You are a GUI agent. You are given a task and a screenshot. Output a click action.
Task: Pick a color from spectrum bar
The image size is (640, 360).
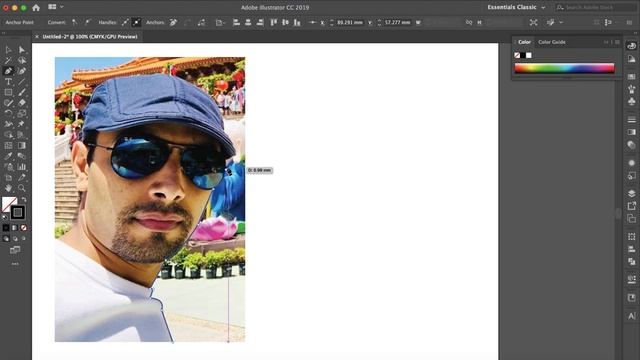pyautogui.click(x=564, y=68)
